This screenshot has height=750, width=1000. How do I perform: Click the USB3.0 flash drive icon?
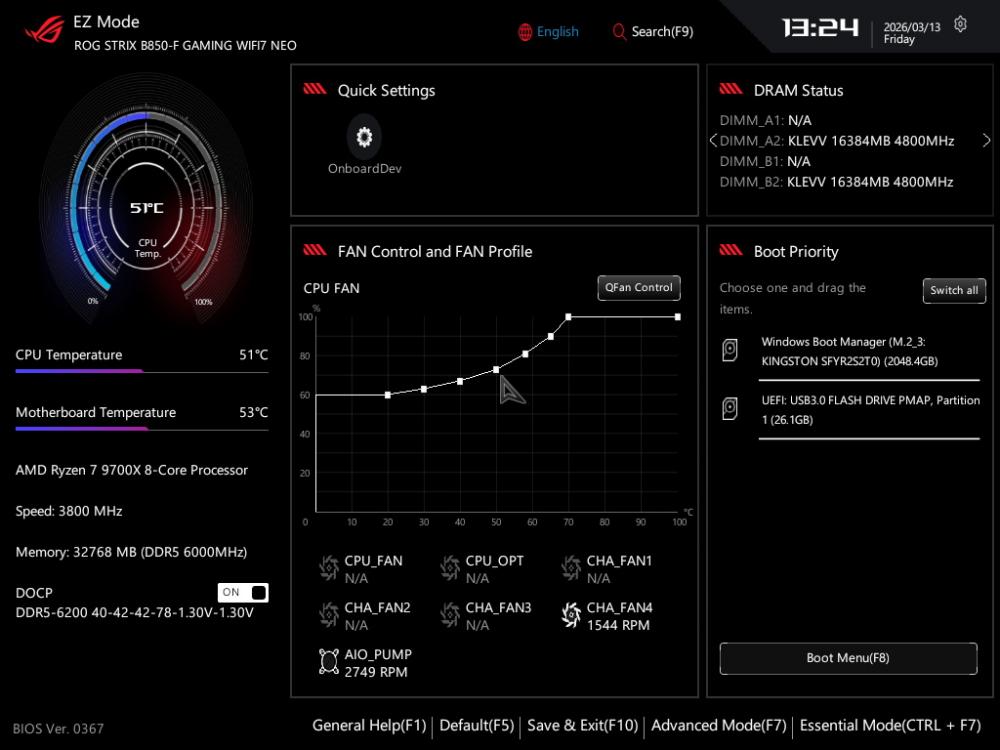point(732,409)
